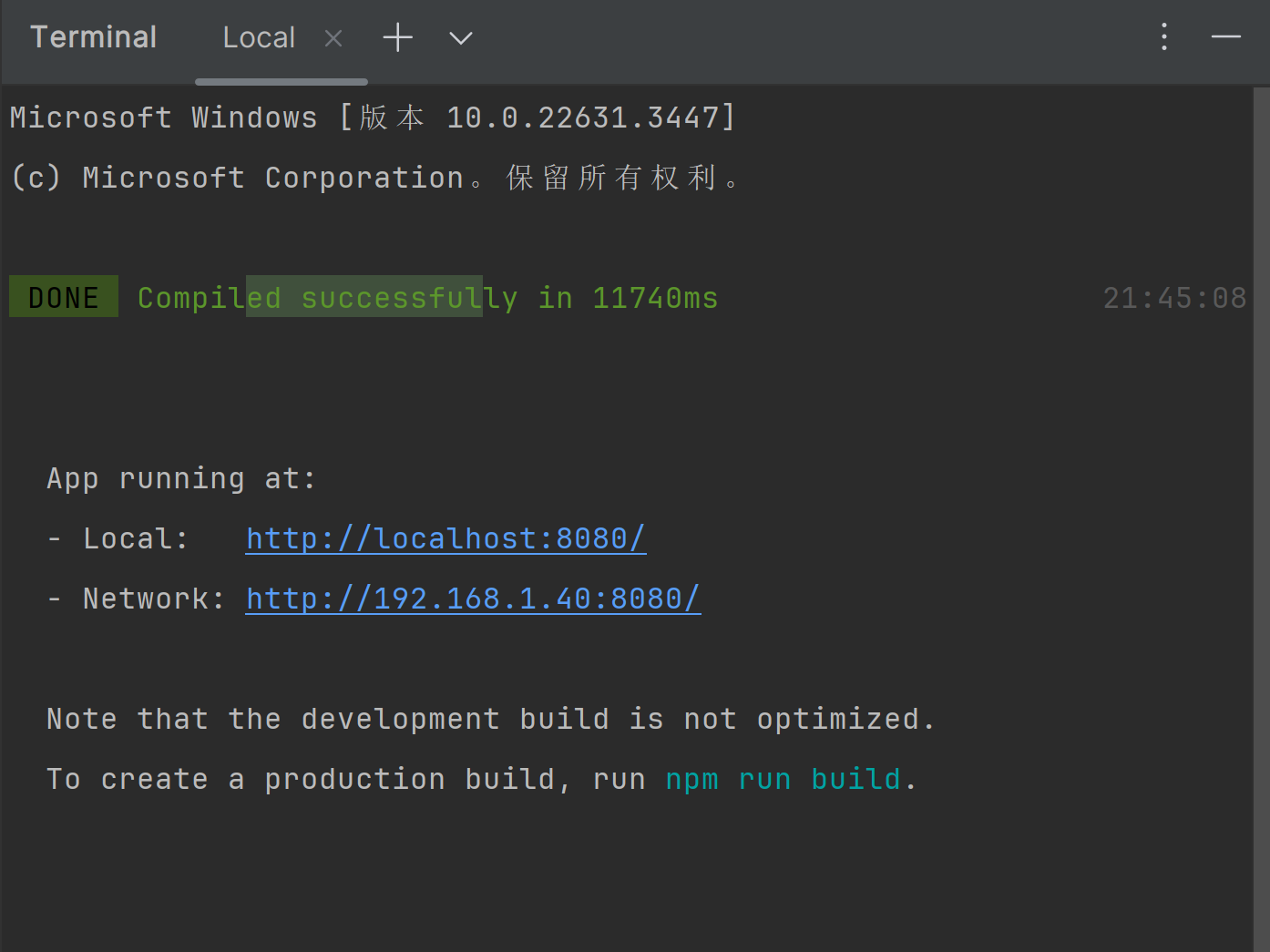Follow the network link http://192.168.1.40:8080/
This screenshot has height=952, width=1270.
coord(473,598)
